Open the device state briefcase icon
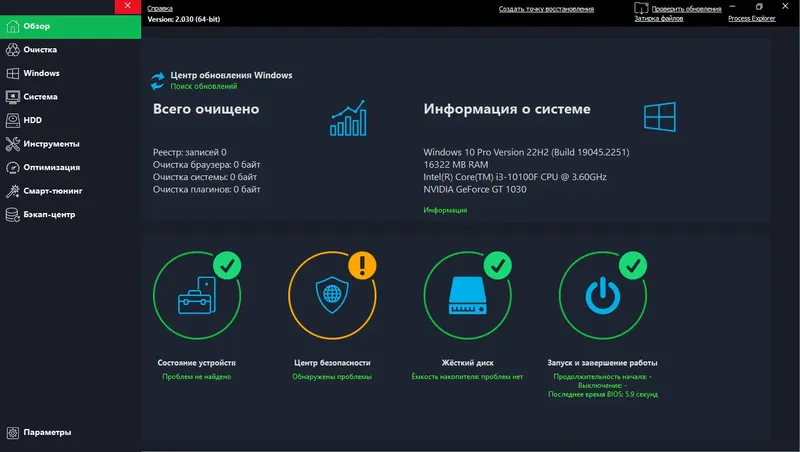800x452 pixels. point(197,295)
